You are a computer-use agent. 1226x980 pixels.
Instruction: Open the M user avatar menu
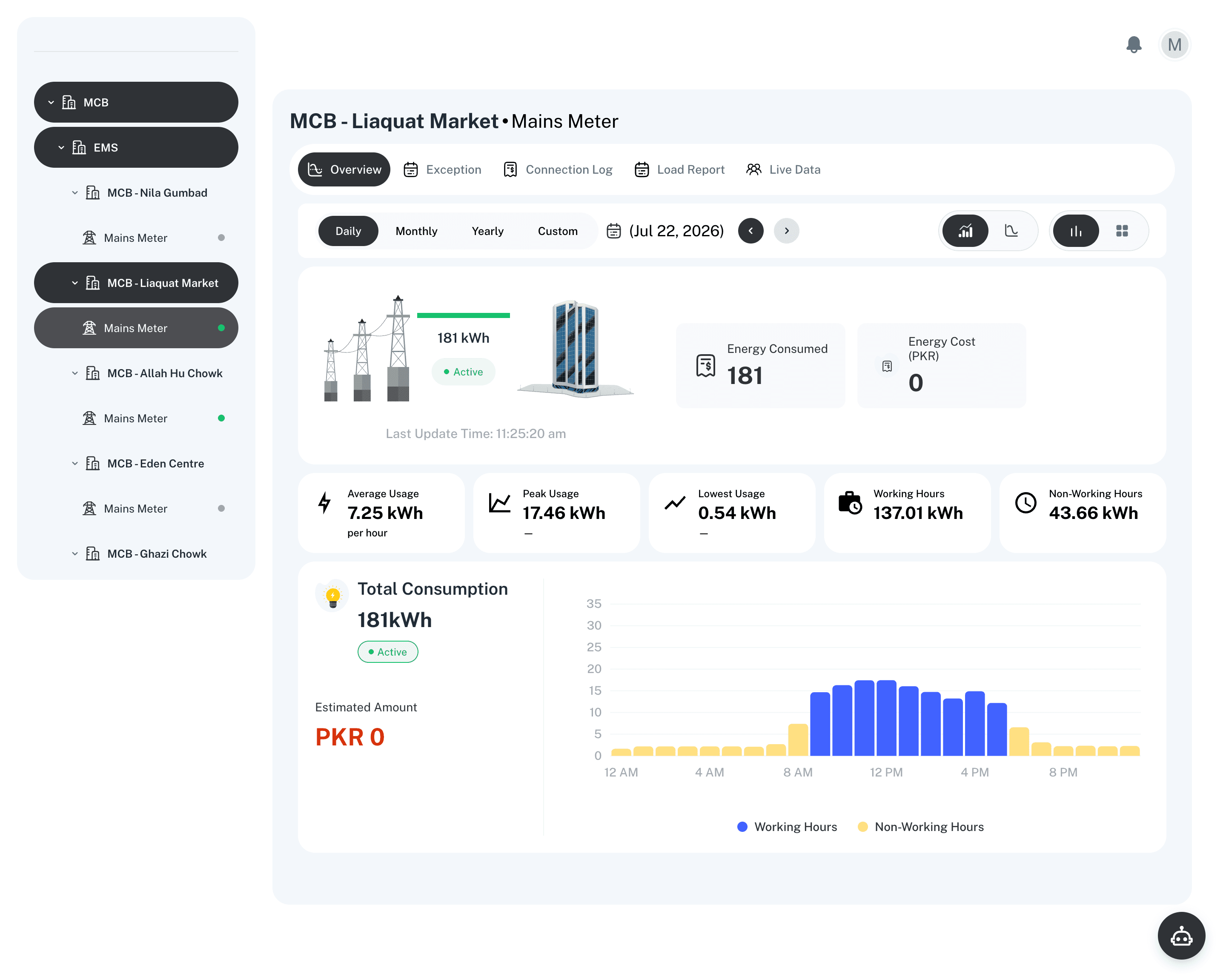click(x=1174, y=45)
